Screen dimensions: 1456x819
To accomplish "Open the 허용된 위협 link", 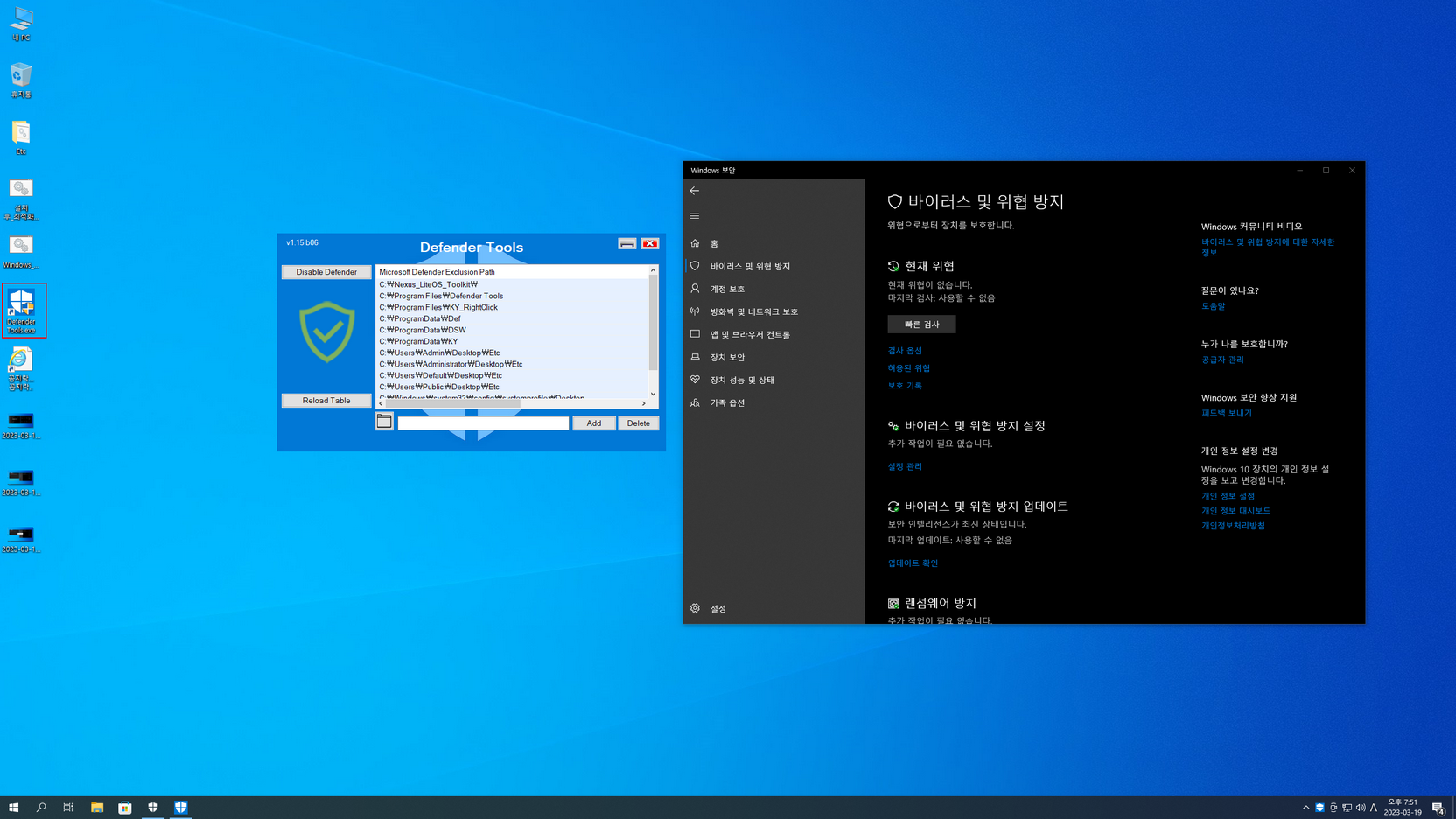I will tap(909, 368).
